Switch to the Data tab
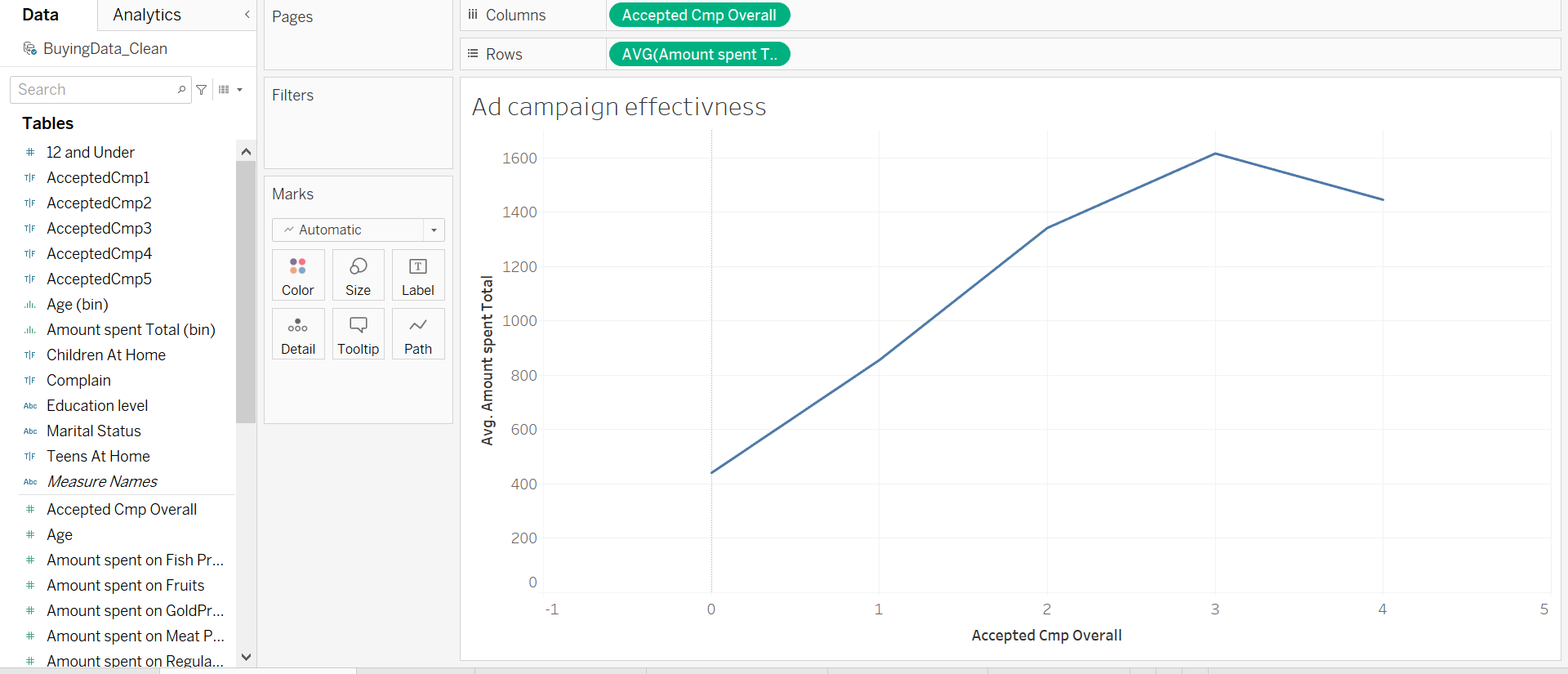 click(x=41, y=15)
